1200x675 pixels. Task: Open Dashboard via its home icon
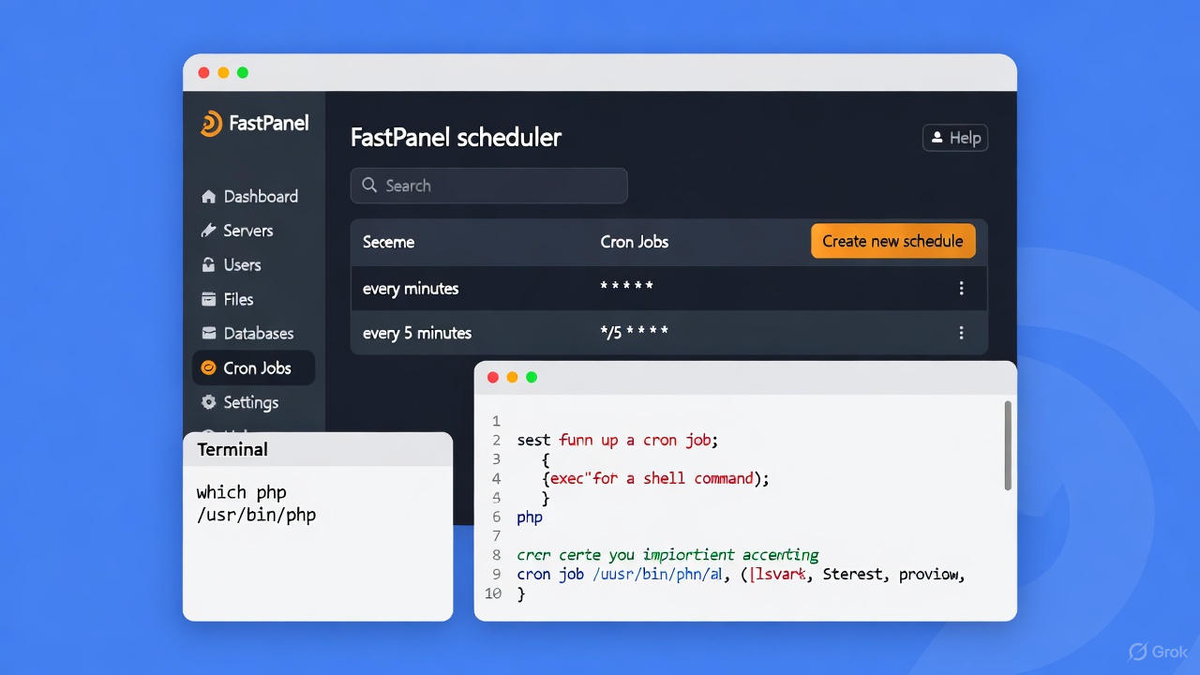pyautogui.click(x=208, y=197)
